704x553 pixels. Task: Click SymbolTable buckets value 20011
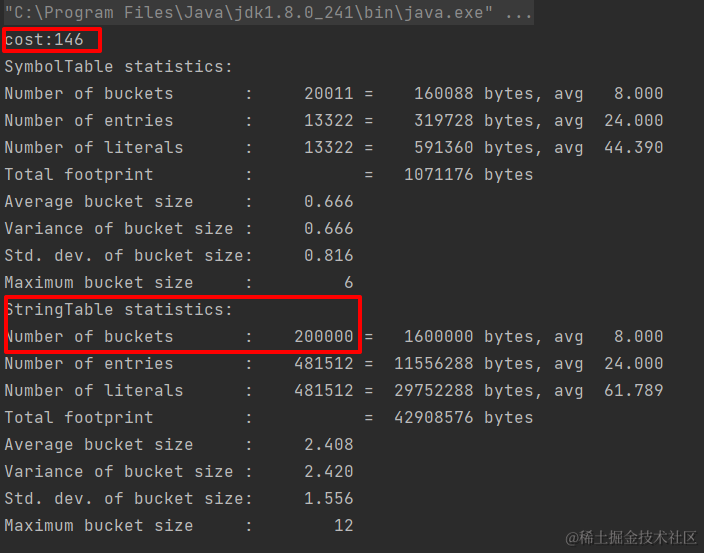(329, 94)
